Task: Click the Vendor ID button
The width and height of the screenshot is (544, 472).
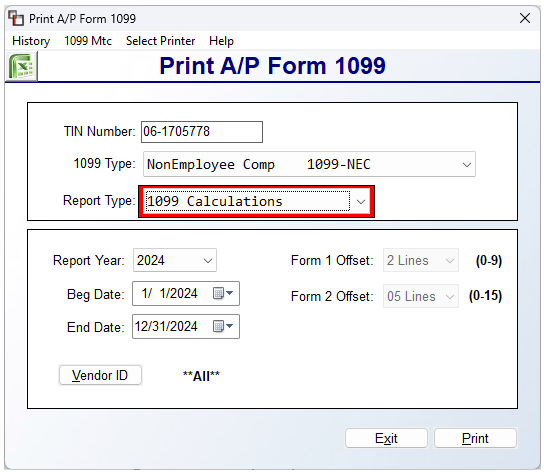Action: (100, 375)
